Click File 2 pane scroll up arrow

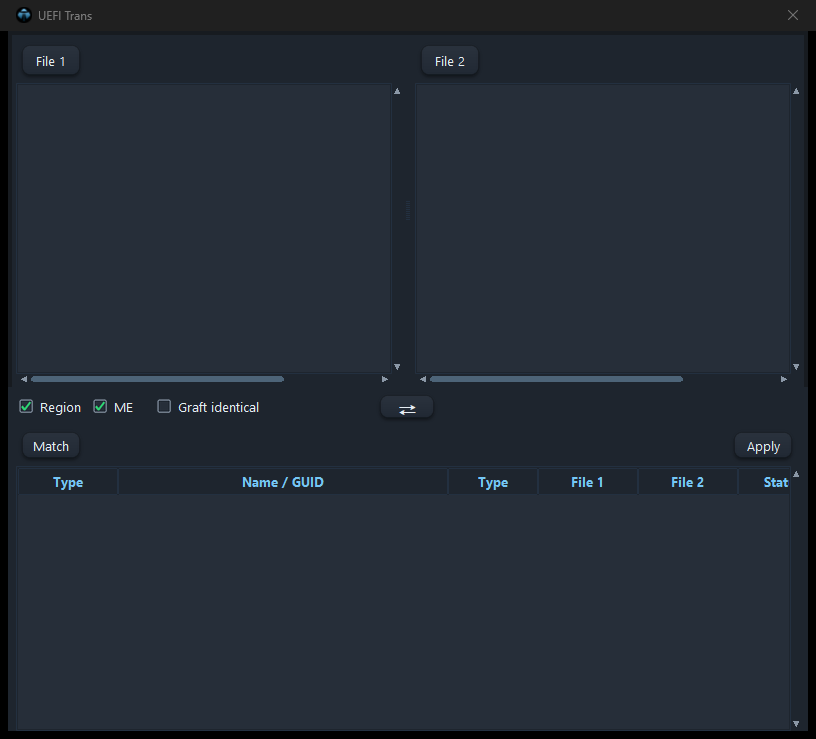[x=796, y=91]
